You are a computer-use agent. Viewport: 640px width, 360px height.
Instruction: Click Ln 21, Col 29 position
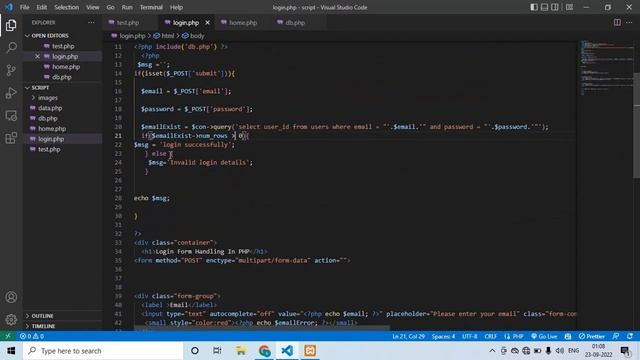409,336
